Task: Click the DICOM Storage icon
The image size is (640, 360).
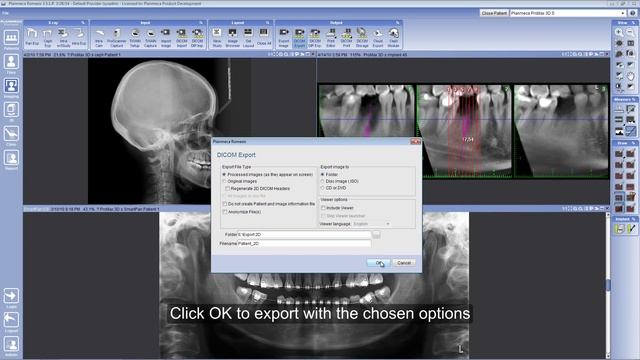Action: pyautogui.click(x=362, y=37)
